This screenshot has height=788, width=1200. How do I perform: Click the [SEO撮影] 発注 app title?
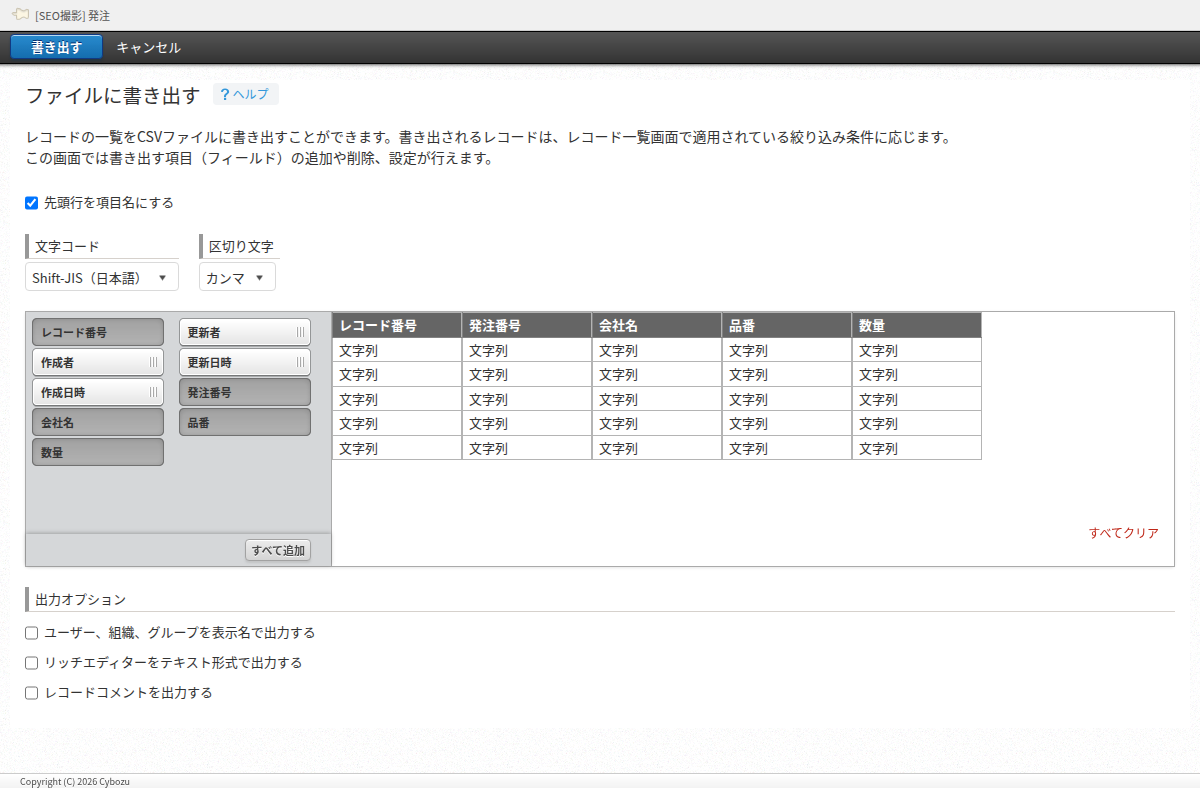[72, 16]
